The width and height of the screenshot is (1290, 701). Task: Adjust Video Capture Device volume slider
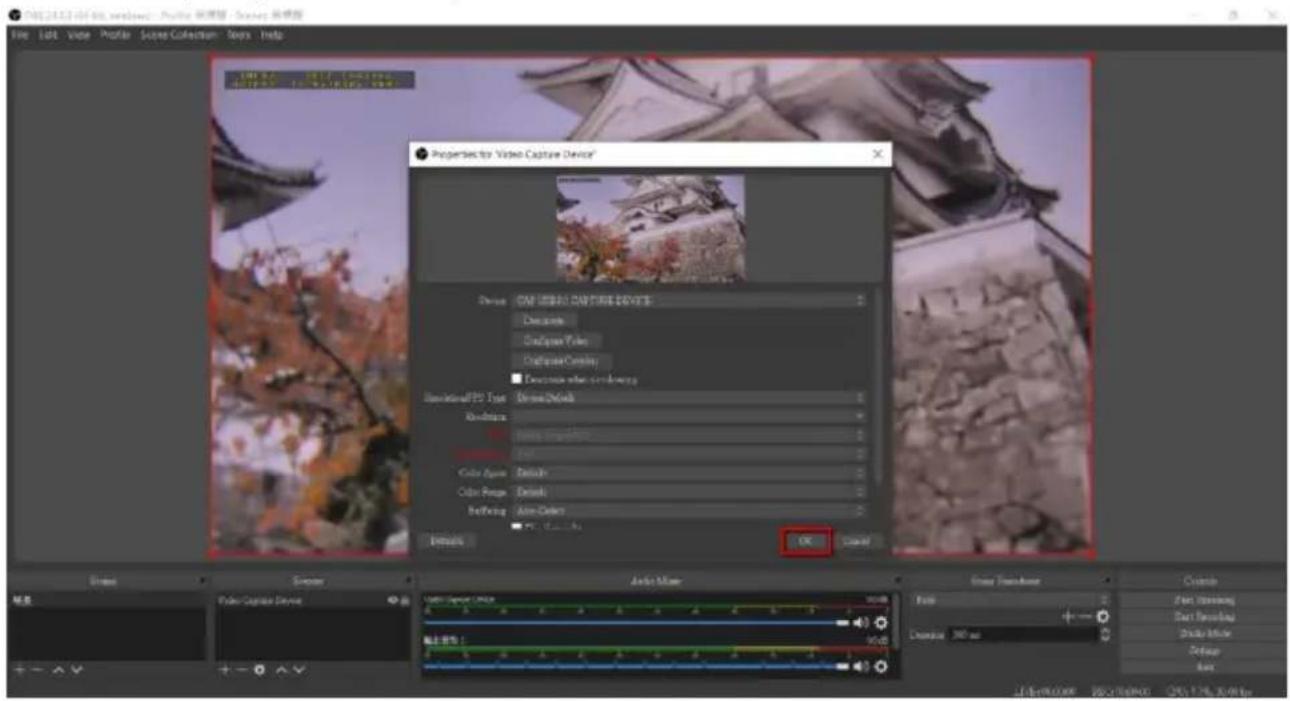coord(636,622)
